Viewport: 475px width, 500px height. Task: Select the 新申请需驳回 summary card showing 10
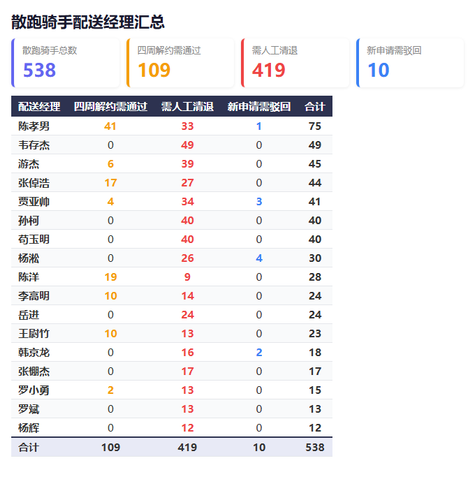pyautogui.click(x=410, y=63)
